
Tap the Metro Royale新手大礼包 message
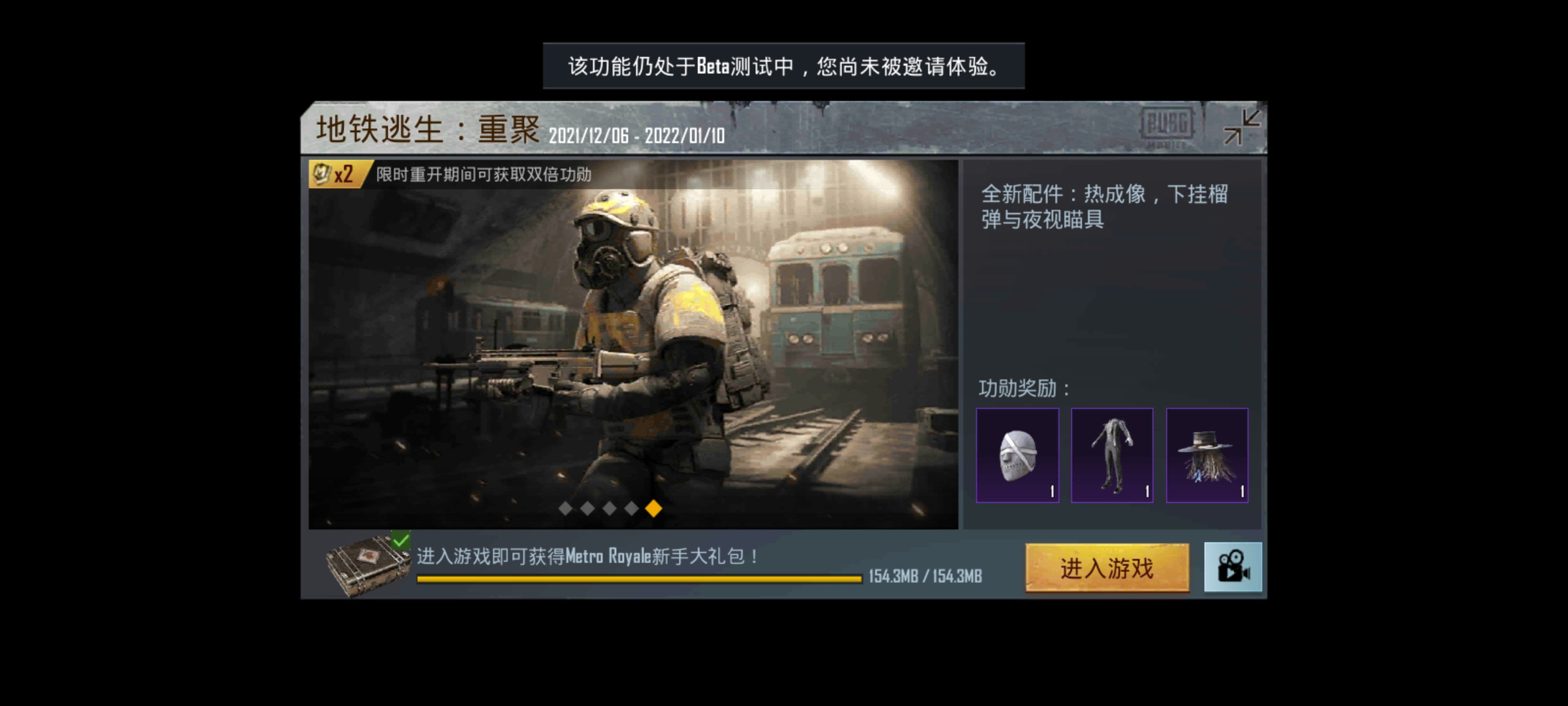(x=588, y=556)
